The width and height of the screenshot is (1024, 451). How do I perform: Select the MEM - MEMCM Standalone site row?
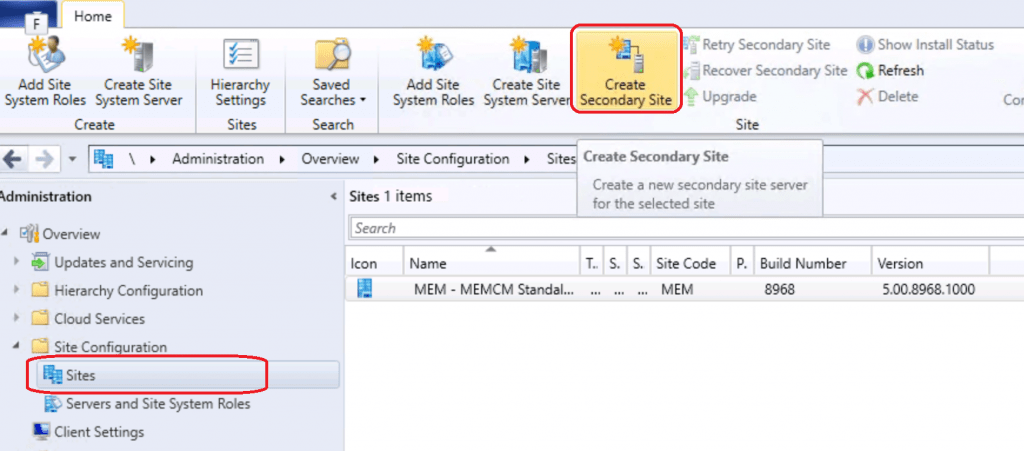pos(684,289)
